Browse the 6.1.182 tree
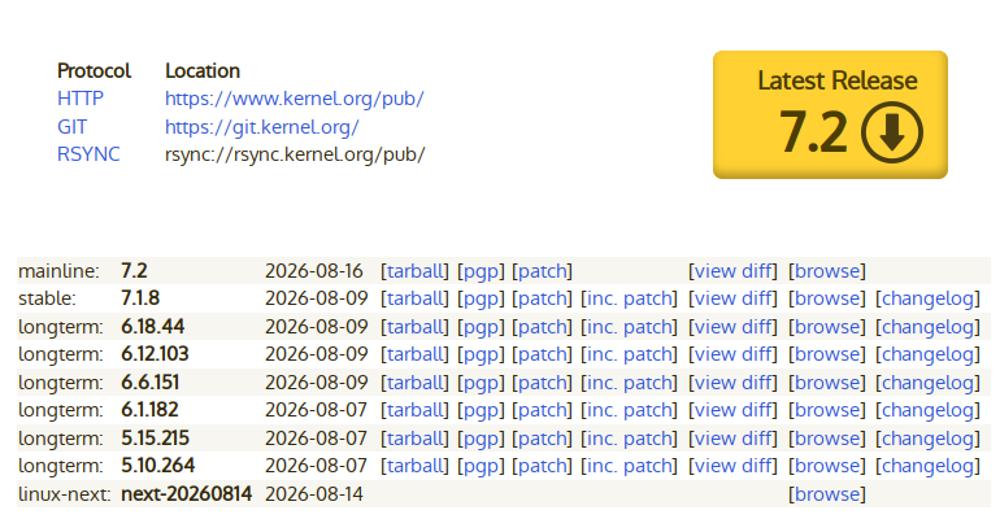The height and width of the screenshot is (519, 1000). point(827,410)
